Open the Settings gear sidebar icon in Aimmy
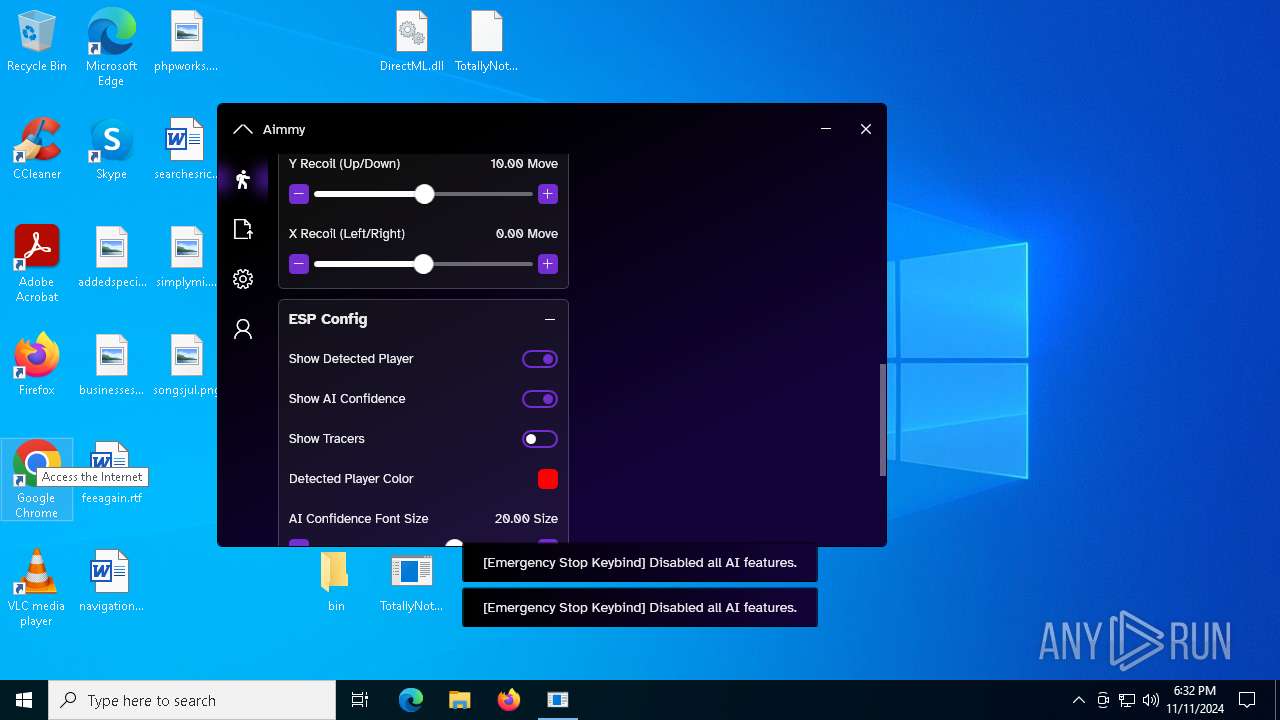Image resolution: width=1280 pixels, height=720 pixels. pos(243,279)
